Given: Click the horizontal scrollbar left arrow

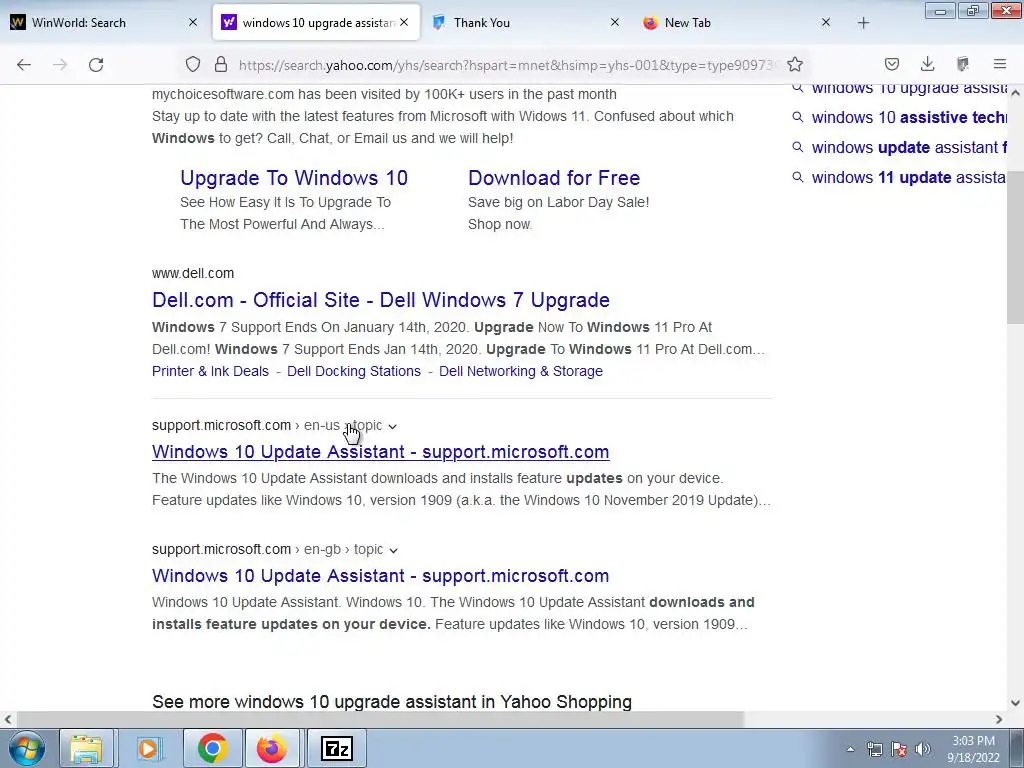Looking at the screenshot, I should pyautogui.click(x=8, y=719).
